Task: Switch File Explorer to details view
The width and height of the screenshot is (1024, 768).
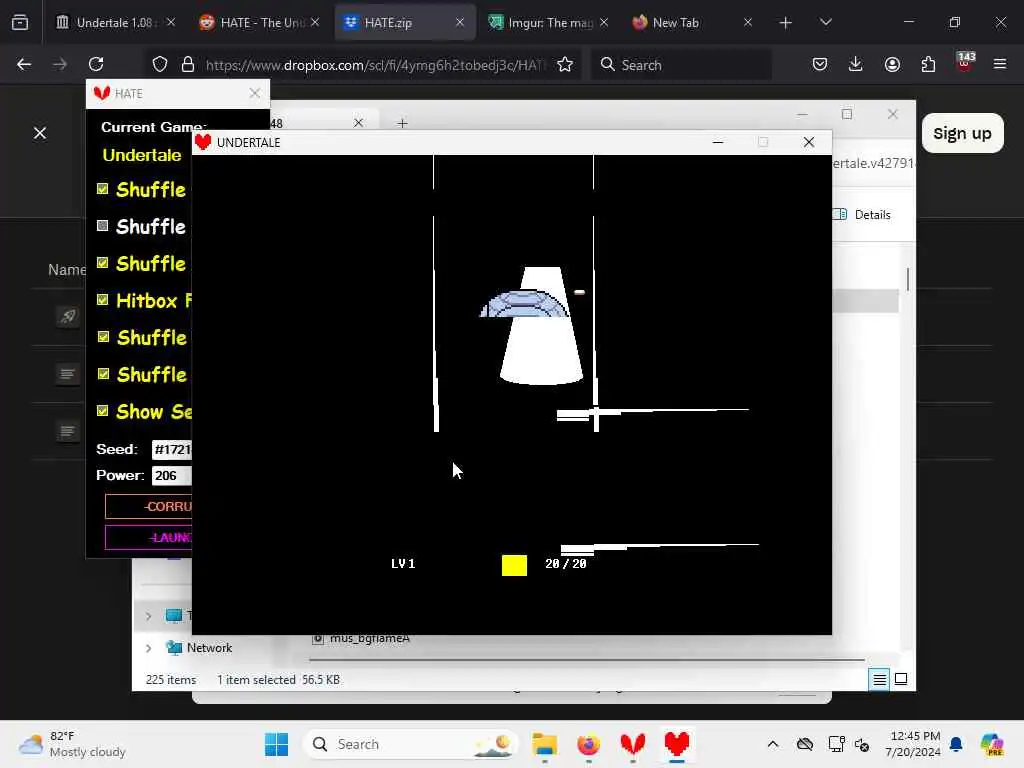Action: click(879, 680)
